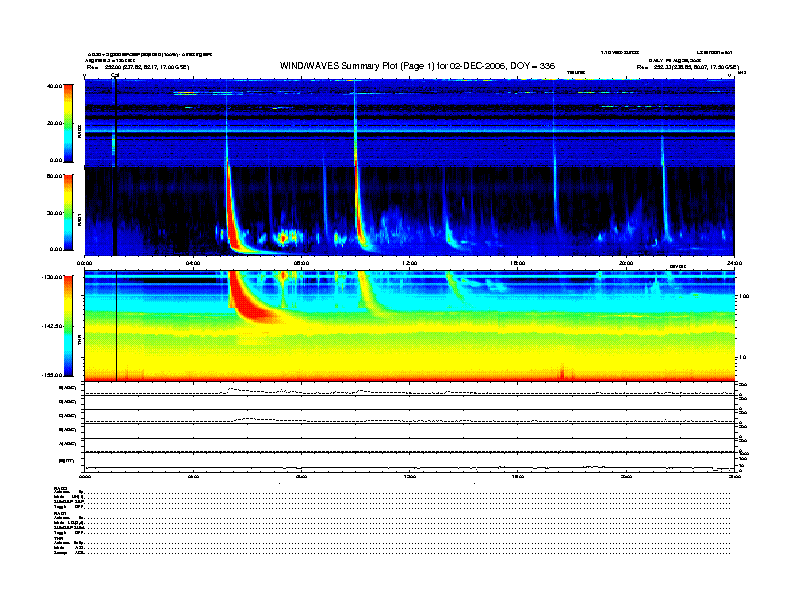Click the red spot near 07:20 in RAD1

click(x=283, y=237)
